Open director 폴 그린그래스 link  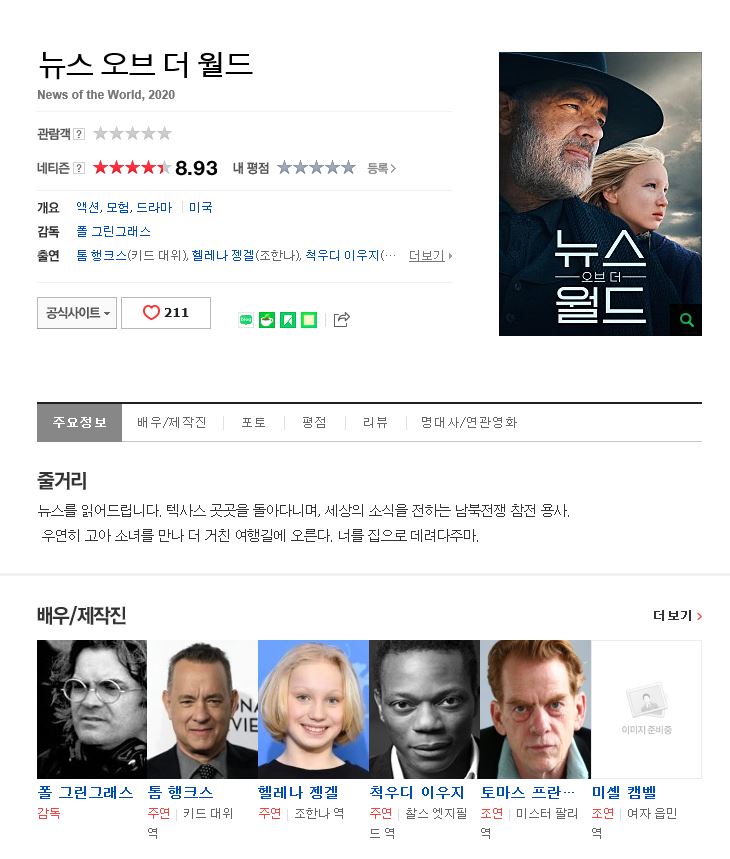(x=113, y=232)
